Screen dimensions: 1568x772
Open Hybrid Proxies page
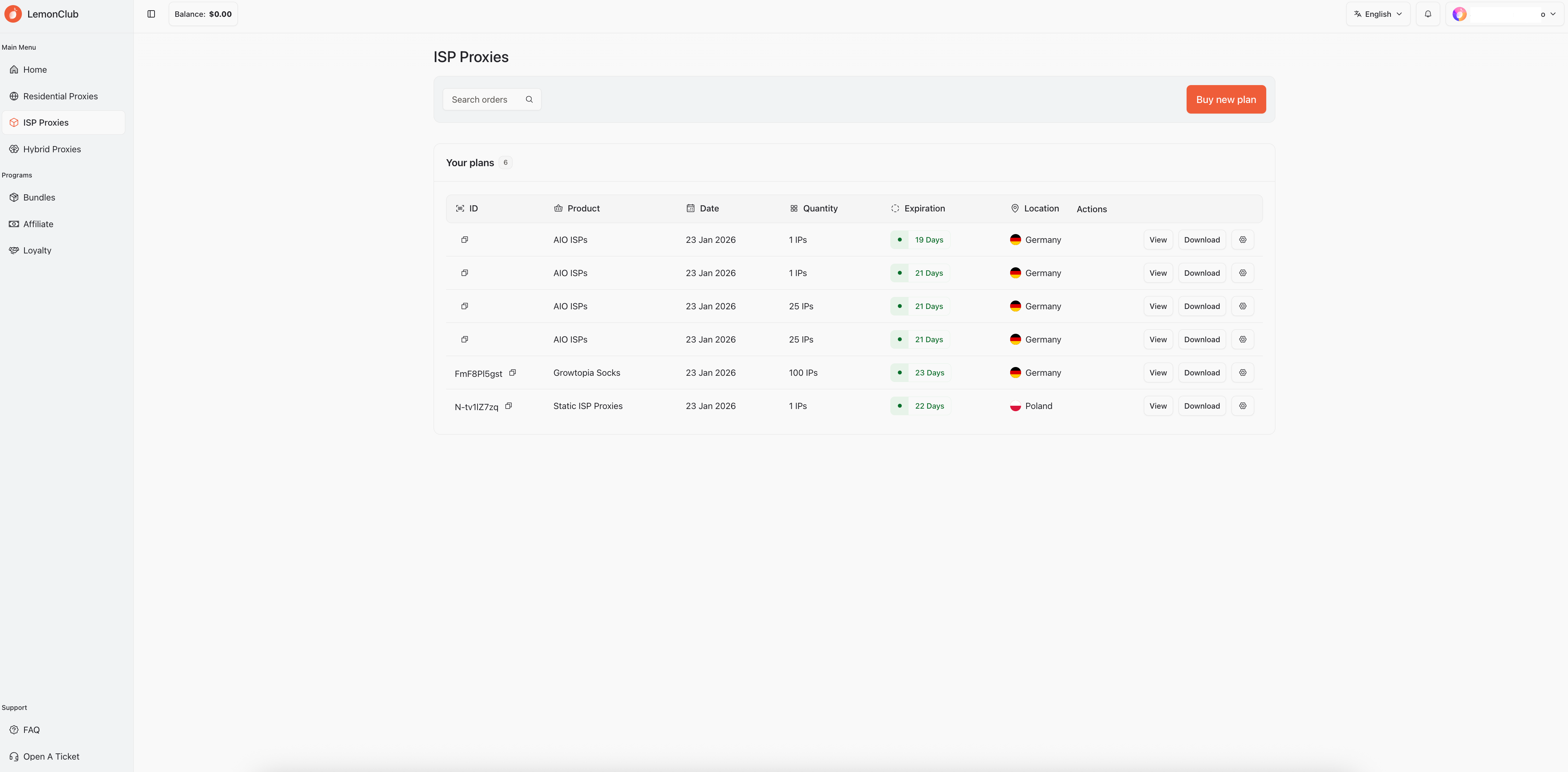63,149
